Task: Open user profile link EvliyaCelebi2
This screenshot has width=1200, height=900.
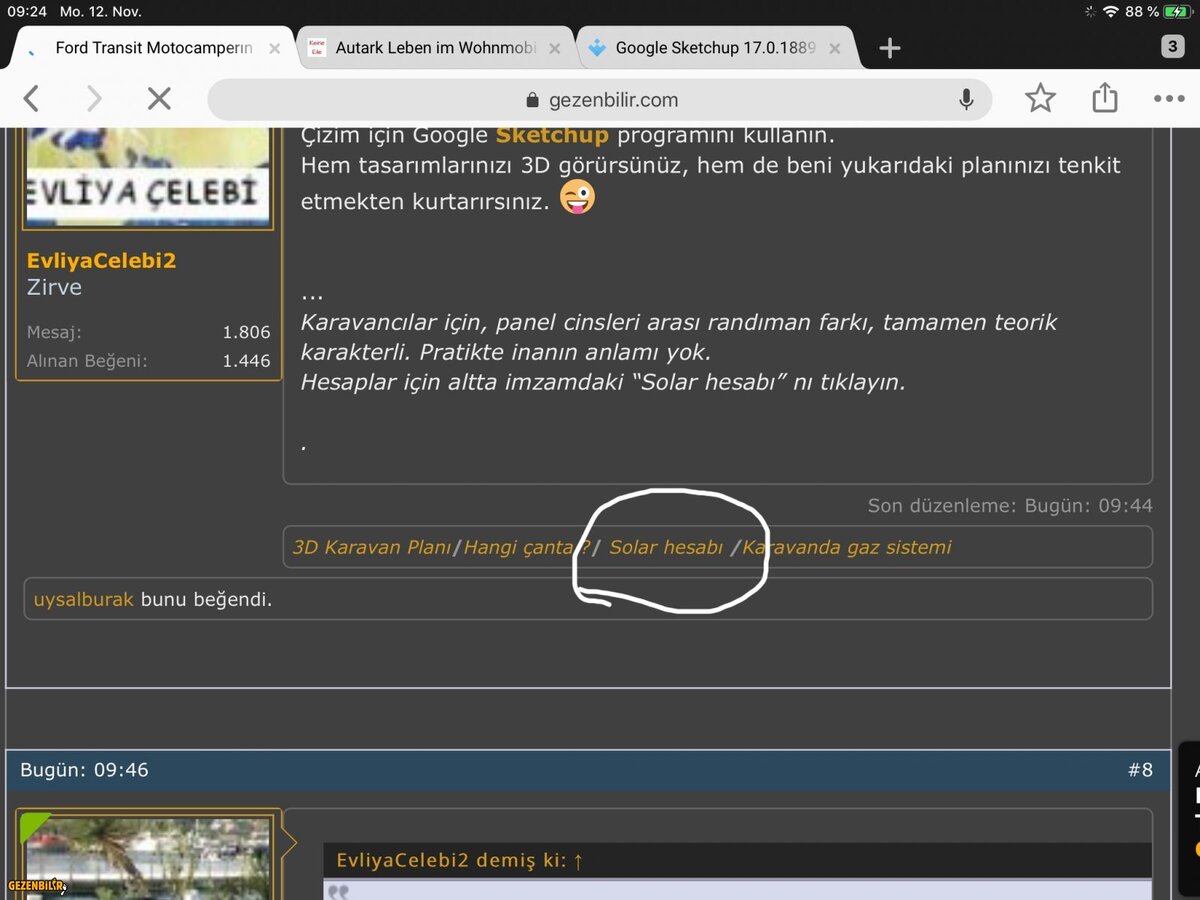Action: 101,260
